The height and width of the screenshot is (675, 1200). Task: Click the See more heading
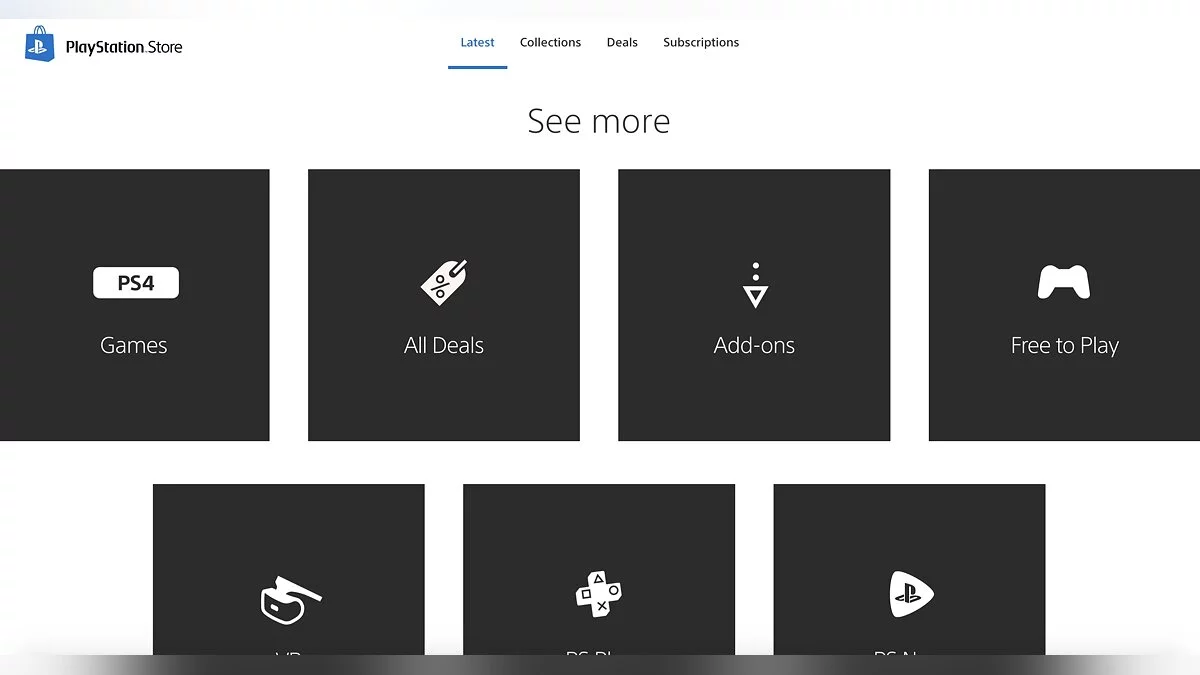tap(599, 121)
